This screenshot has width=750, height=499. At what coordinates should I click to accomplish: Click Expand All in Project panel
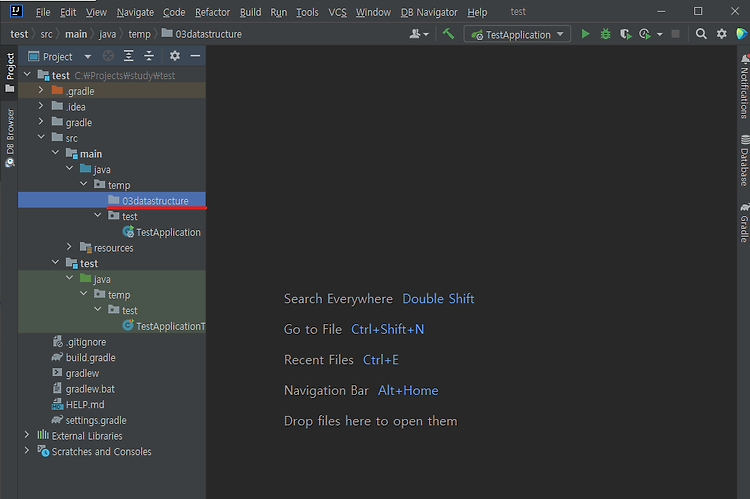click(129, 56)
